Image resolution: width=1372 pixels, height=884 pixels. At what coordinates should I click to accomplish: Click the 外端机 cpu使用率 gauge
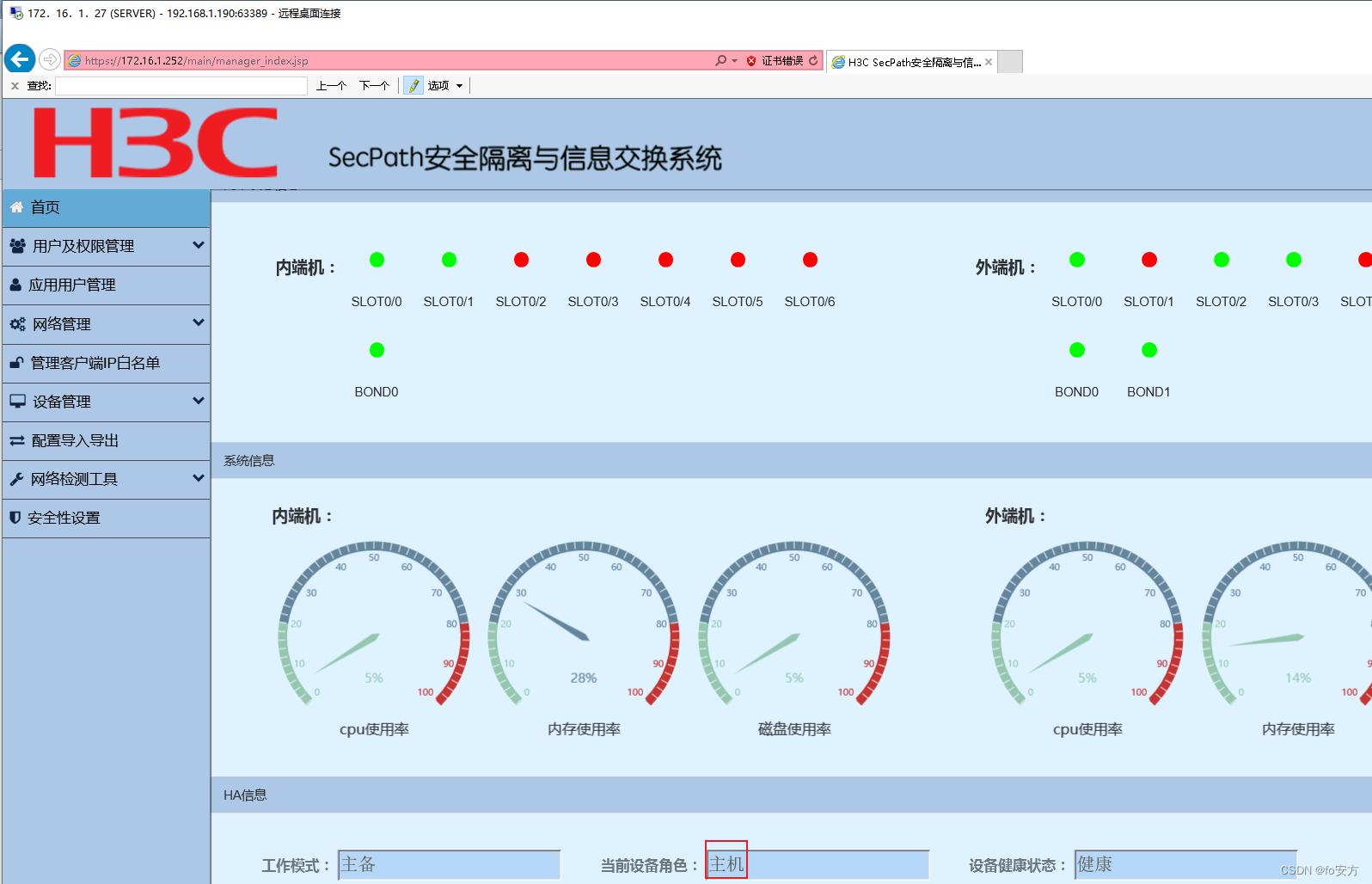[x=1087, y=623]
